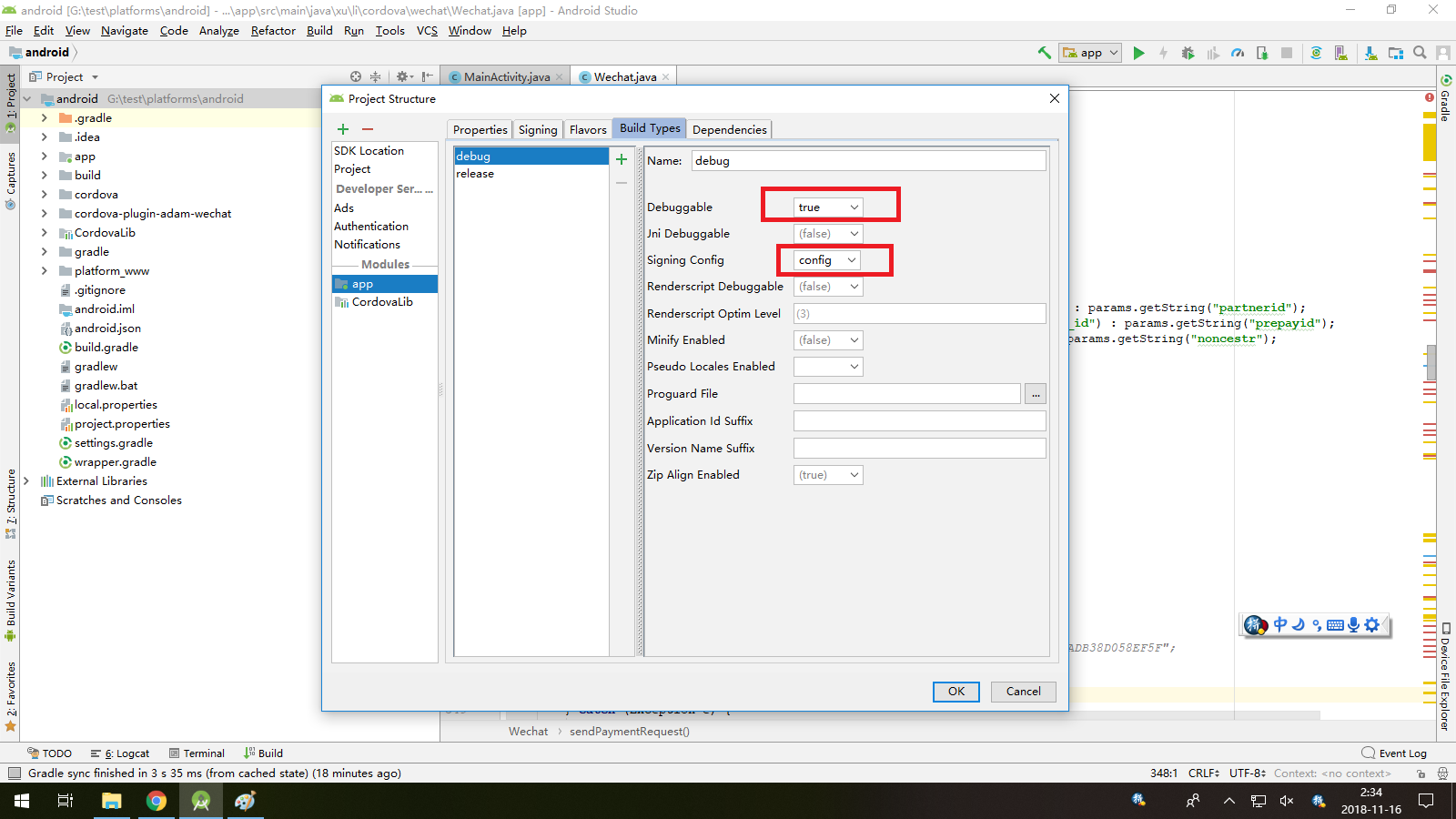Open the Action Center notification icon
Viewport: 1456px width, 819px height.
tap(1426, 801)
